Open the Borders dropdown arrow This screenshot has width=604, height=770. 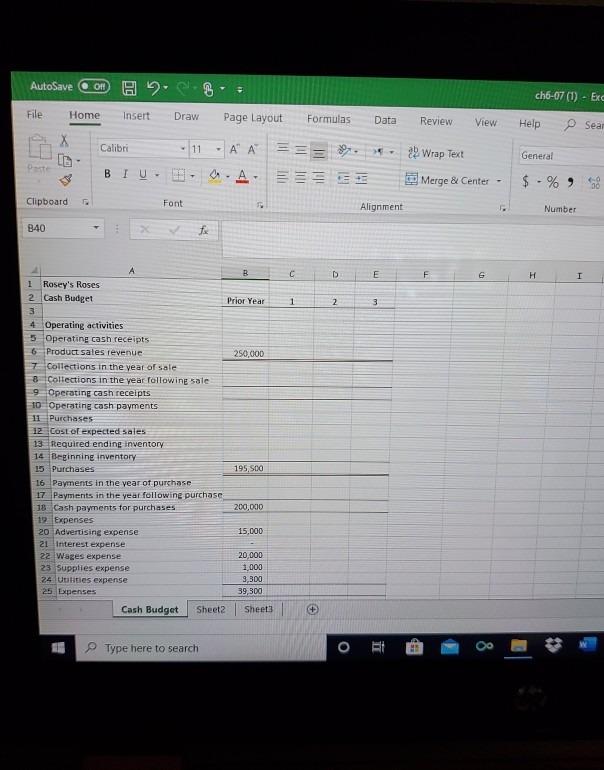click(x=192, y=176)
